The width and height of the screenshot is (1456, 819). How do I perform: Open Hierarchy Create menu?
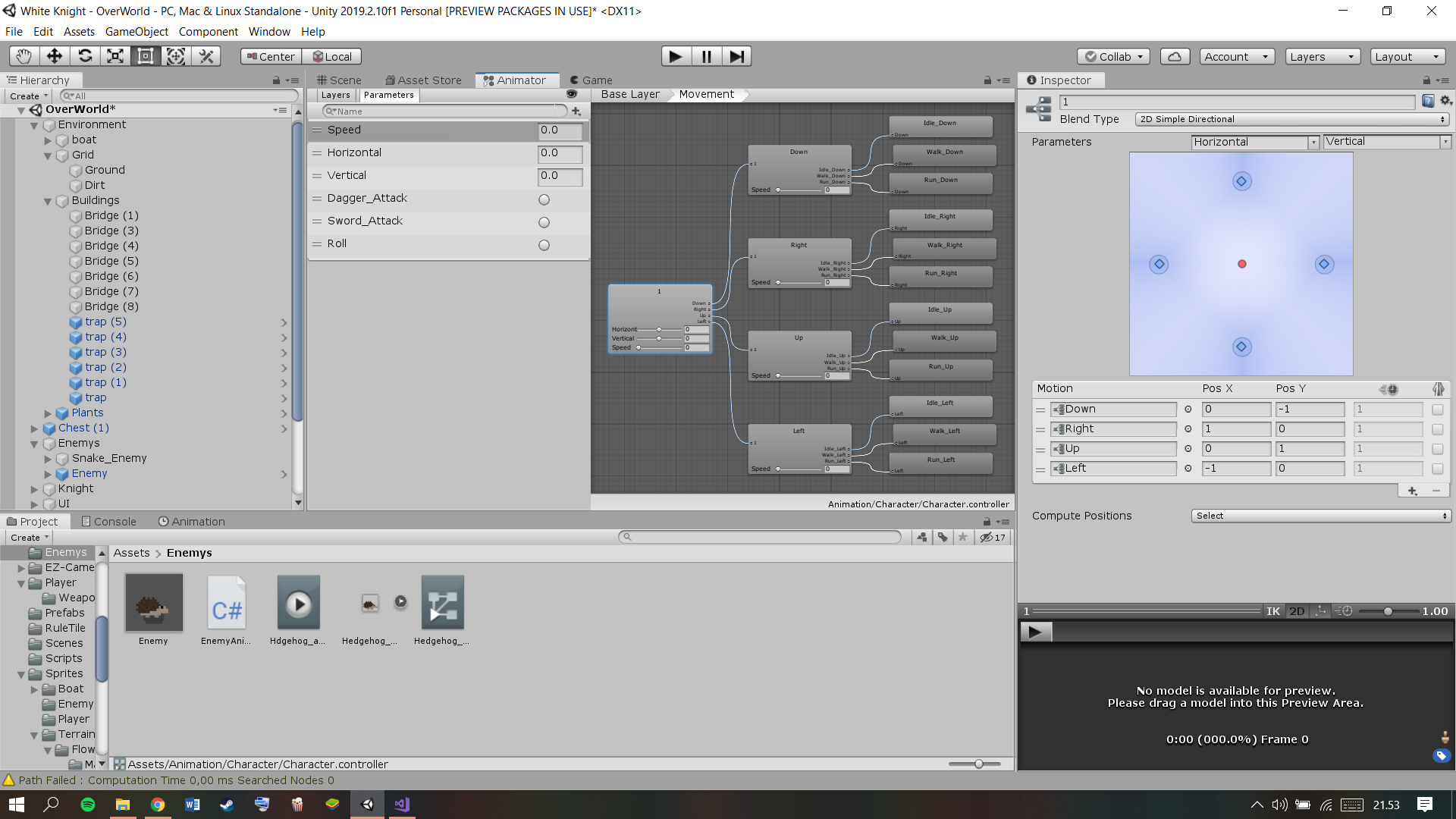coord(29,96)
